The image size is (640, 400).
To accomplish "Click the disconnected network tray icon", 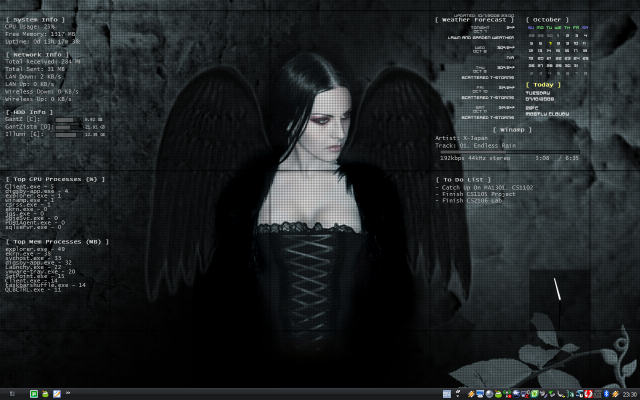I will tap(525, 394).
